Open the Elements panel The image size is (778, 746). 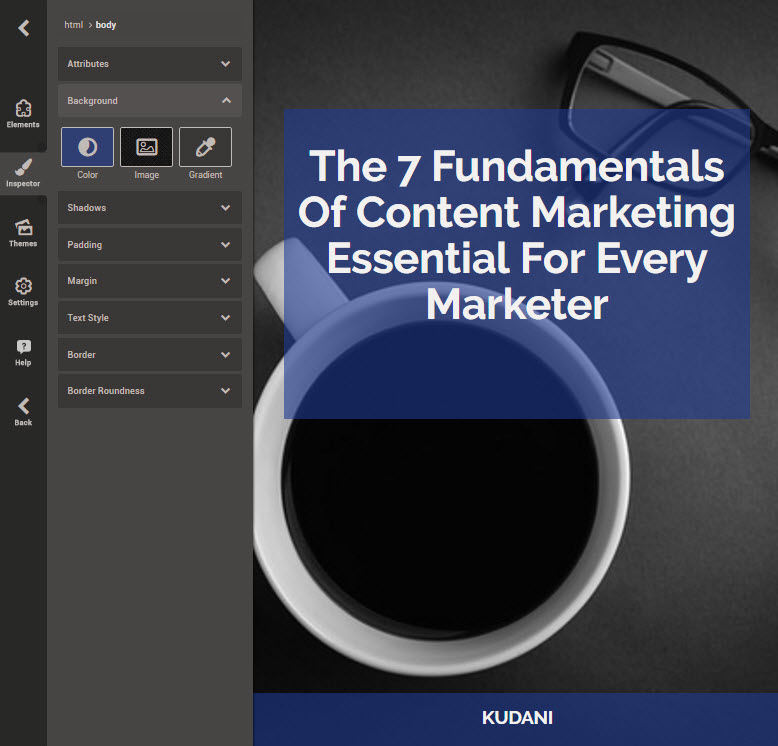coord(23,114)
